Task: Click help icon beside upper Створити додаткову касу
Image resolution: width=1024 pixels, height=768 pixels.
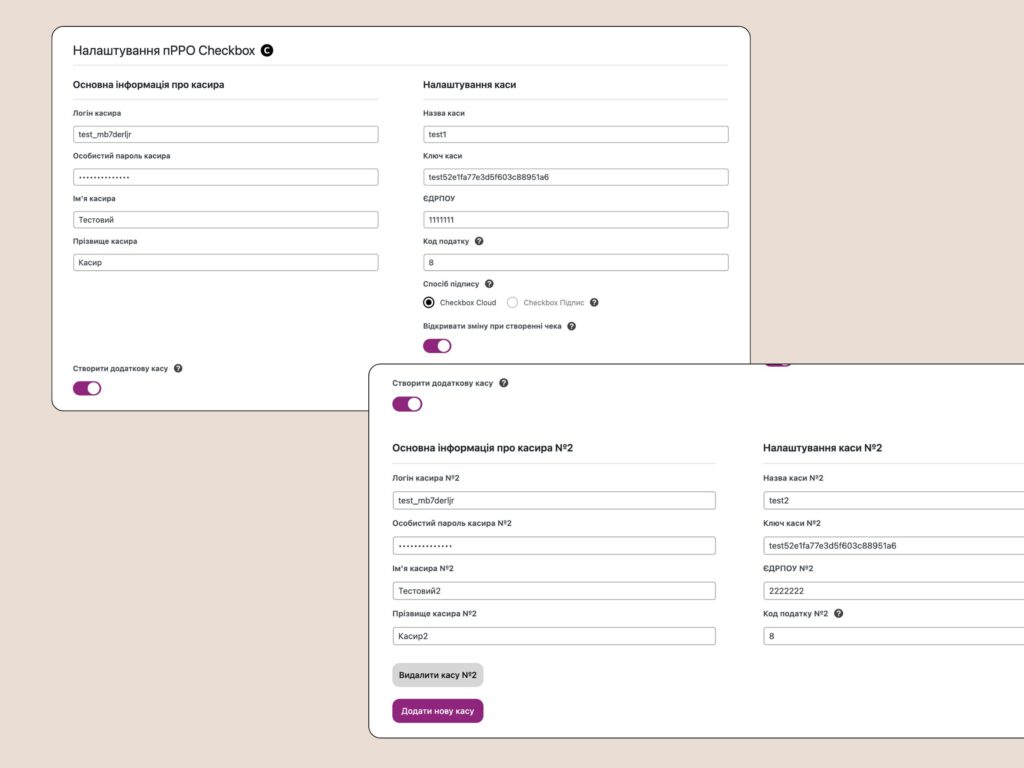Action: click(x=178, y=368)
